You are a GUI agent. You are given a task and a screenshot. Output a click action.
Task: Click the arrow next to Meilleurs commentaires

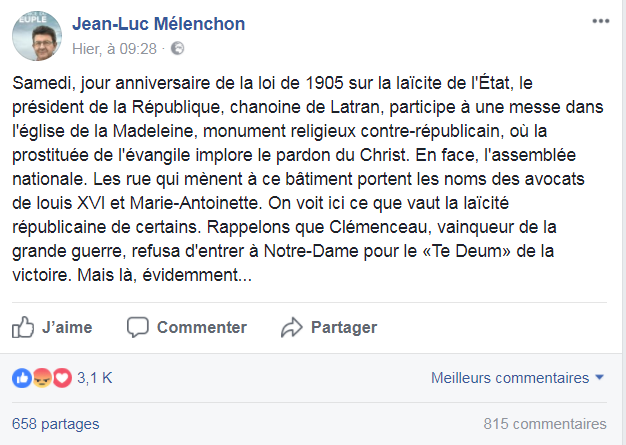(x=600, y=378)
